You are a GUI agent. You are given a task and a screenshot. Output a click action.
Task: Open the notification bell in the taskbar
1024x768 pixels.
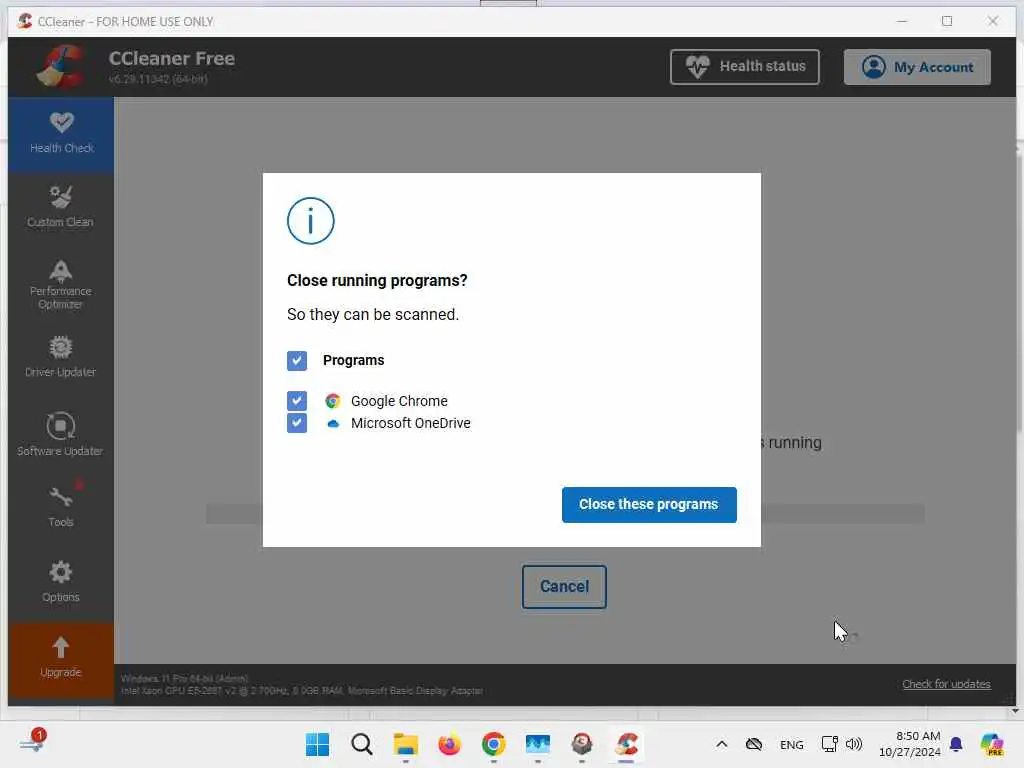(x=956, y=744)
